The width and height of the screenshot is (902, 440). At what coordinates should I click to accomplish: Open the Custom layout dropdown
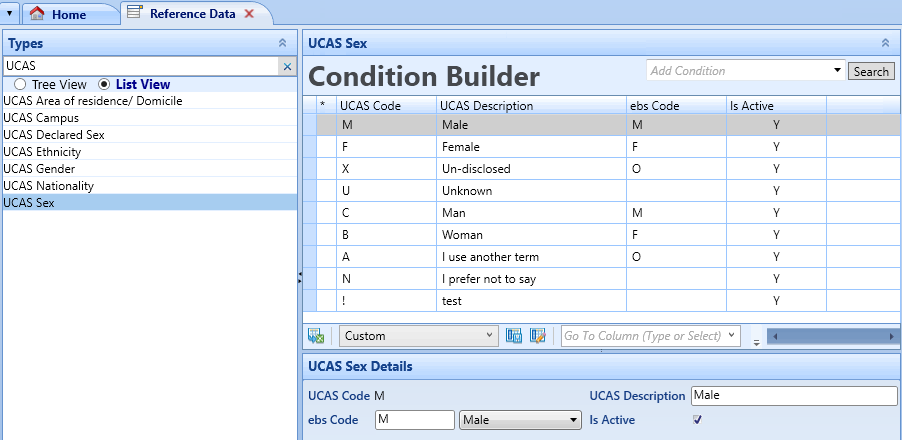pyautogui.click(x=489, y=335)
